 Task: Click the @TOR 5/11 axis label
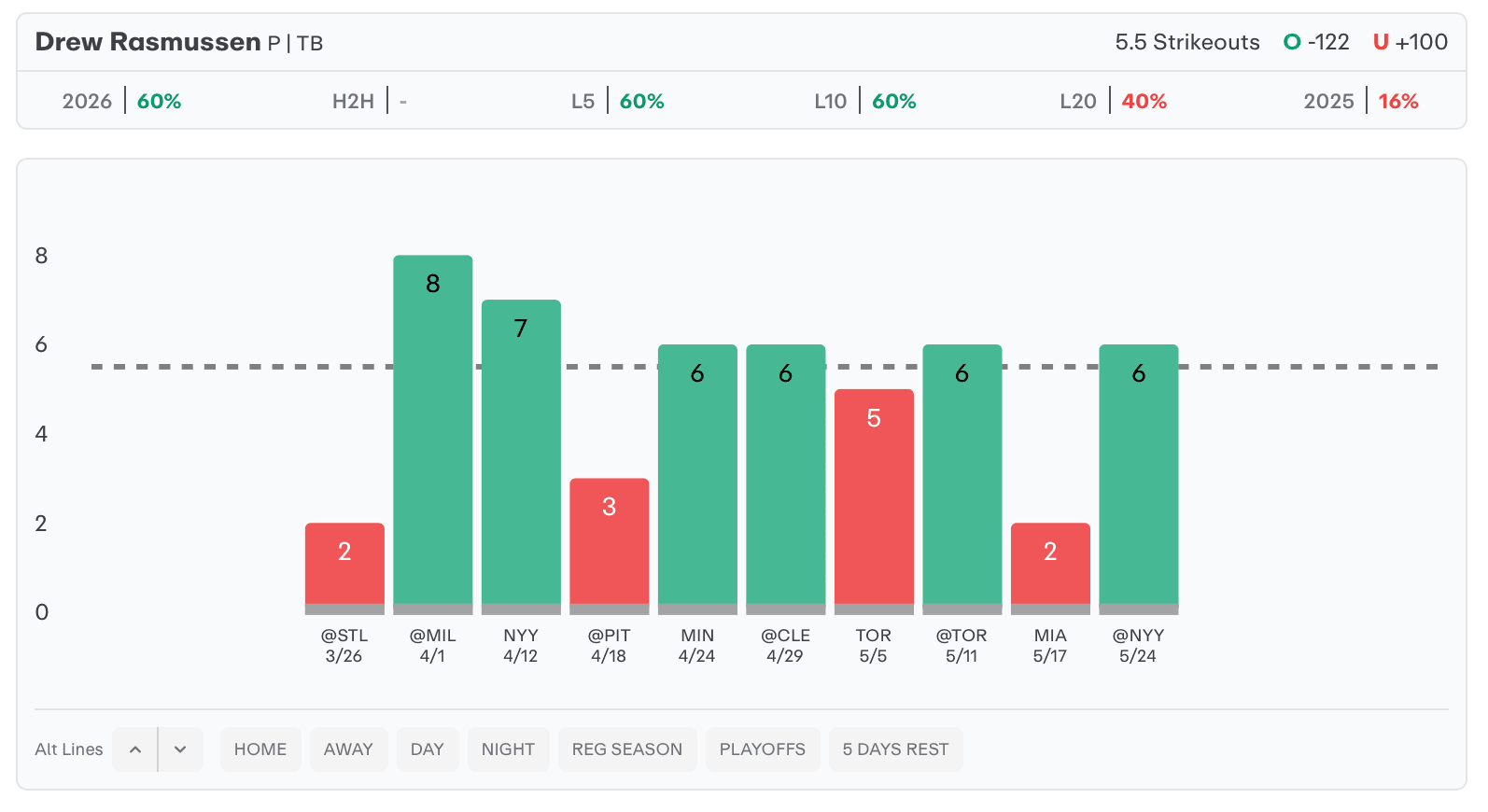point(962,646)
